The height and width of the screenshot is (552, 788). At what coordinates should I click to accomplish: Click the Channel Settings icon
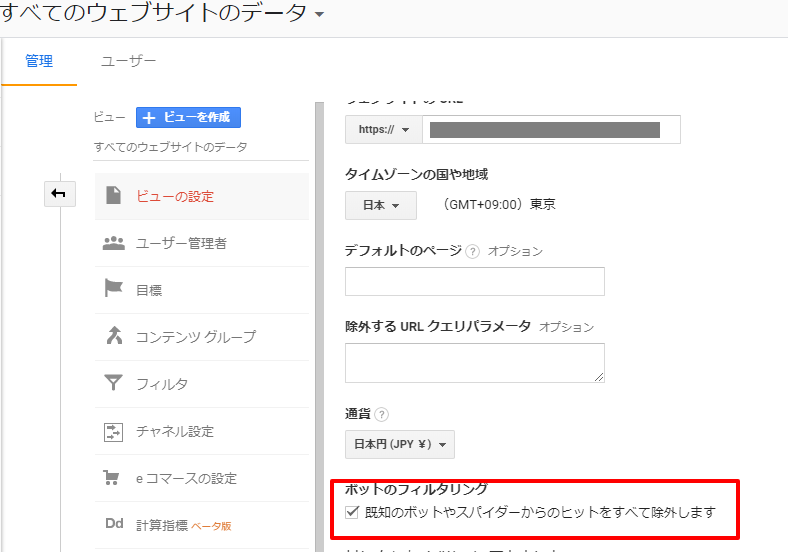[x=113, y=431]
